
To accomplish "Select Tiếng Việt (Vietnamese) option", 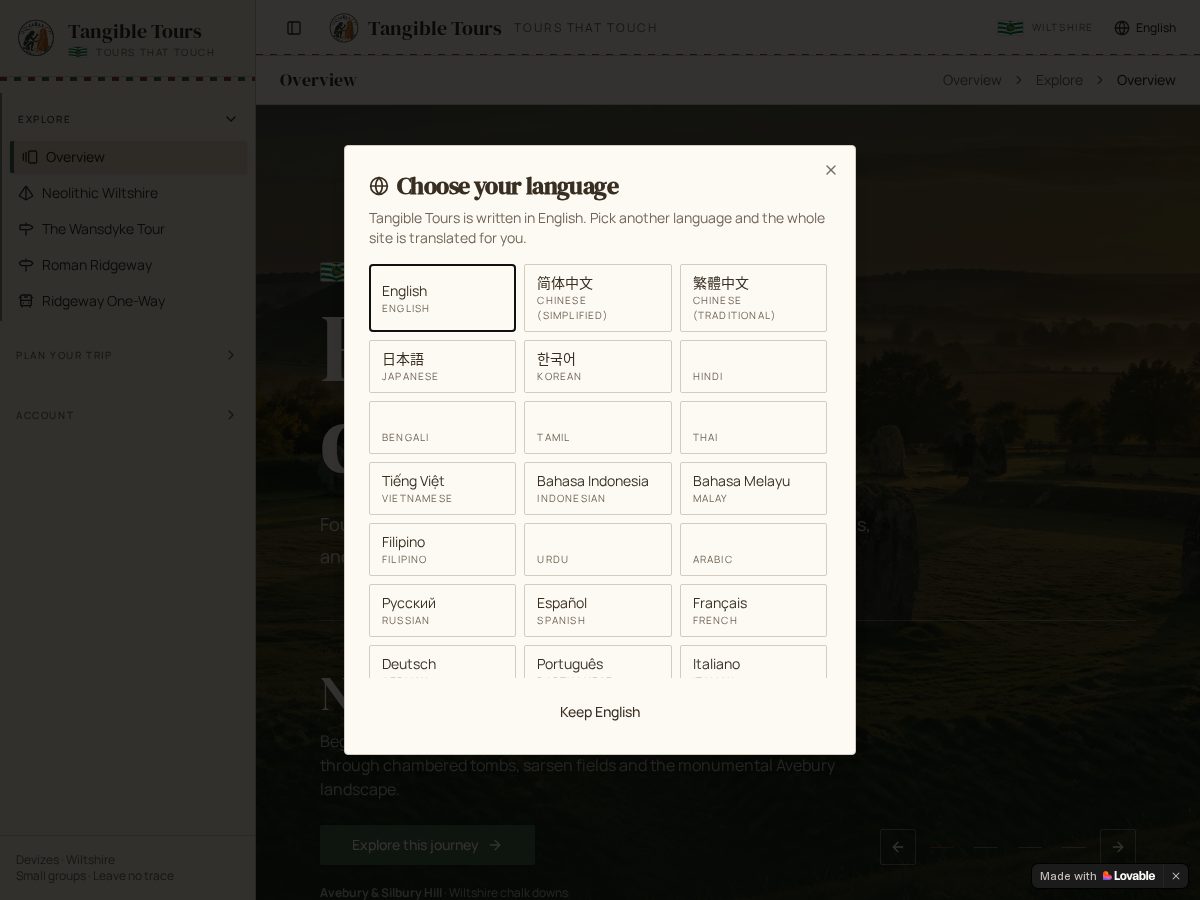I will [x=442, y=488].
